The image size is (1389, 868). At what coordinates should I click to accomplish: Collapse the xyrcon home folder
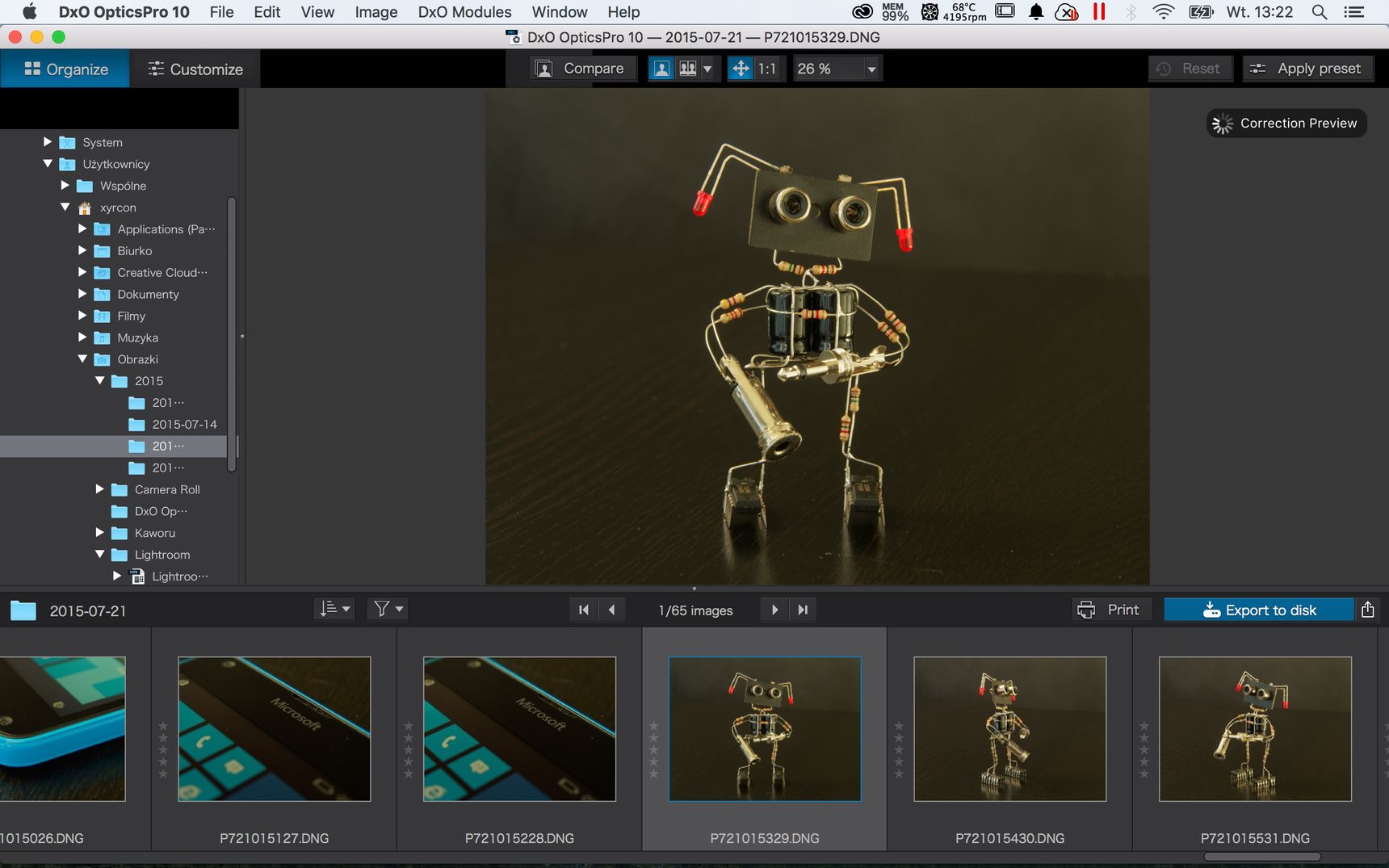coord(65,208)
